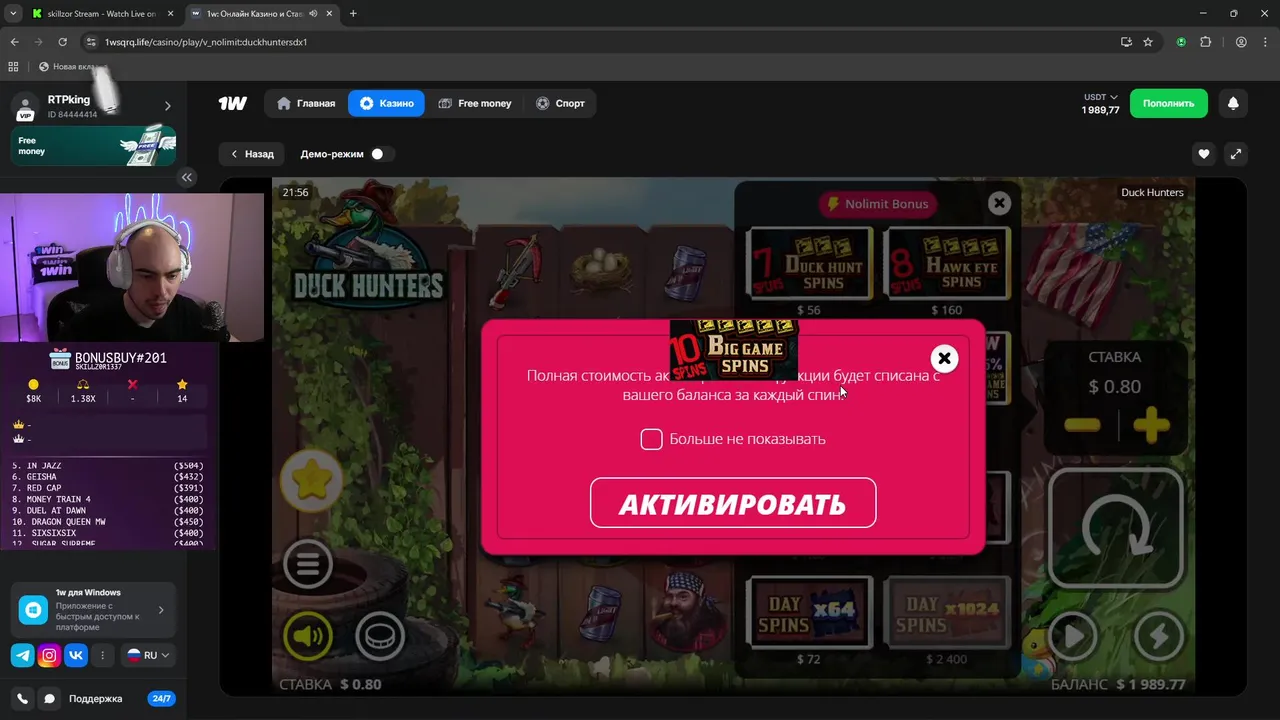Open the browser apps grid icon
Screen dimensions: 1280x720
[13, 66]
